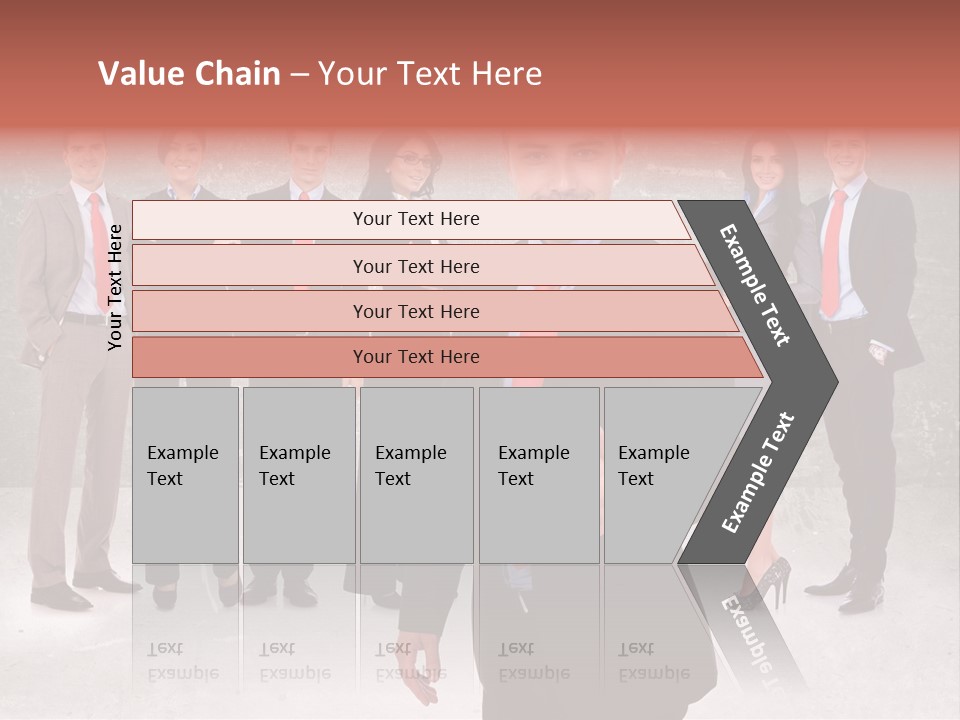Click the vertical 'Your Text Here' label
Screen dimensions: 960x720
click(x=116, y=287)
